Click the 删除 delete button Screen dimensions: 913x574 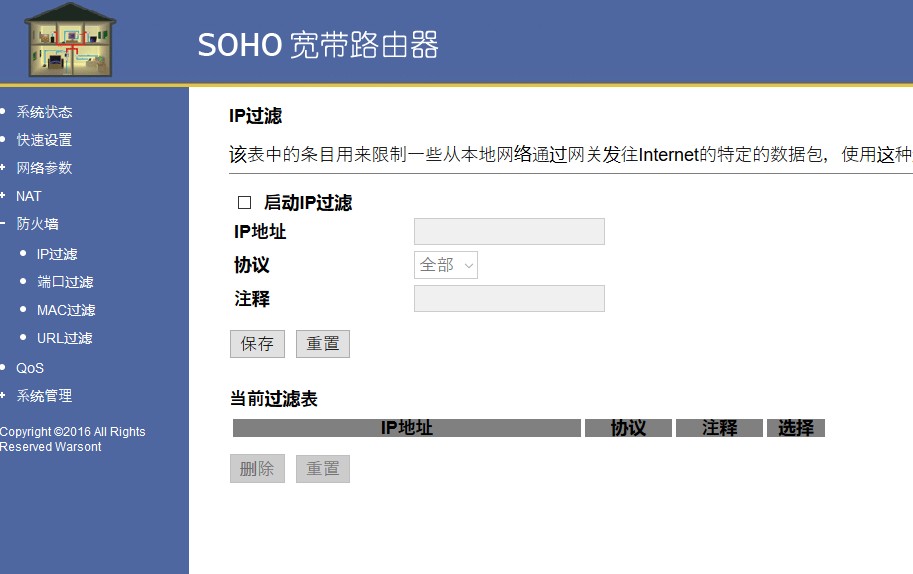(x=257, y=469)
